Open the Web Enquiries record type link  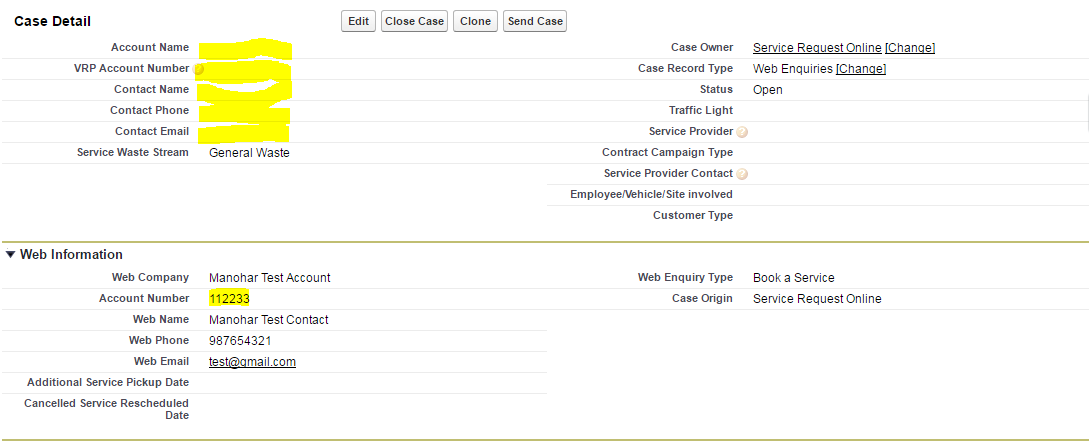pos(793,69)
